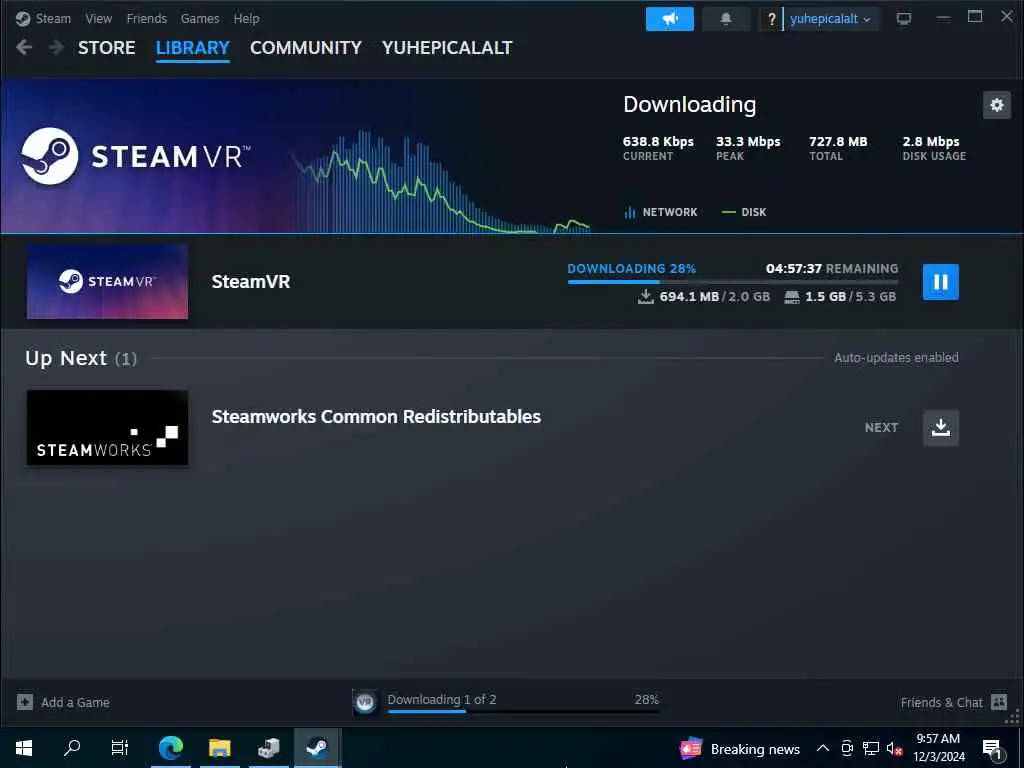This screenshot has height=768, width=1024.
Task: Click the network tray icon
Action: click(x=871, y=749)
